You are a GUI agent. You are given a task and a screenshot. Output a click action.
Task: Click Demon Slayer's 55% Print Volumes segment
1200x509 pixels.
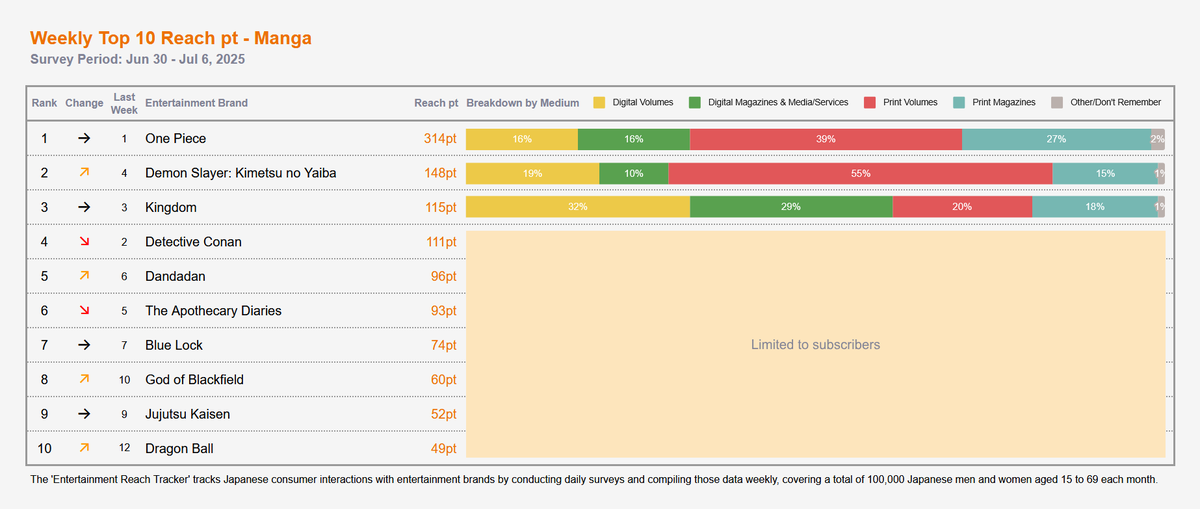click(x=861, y=173)
